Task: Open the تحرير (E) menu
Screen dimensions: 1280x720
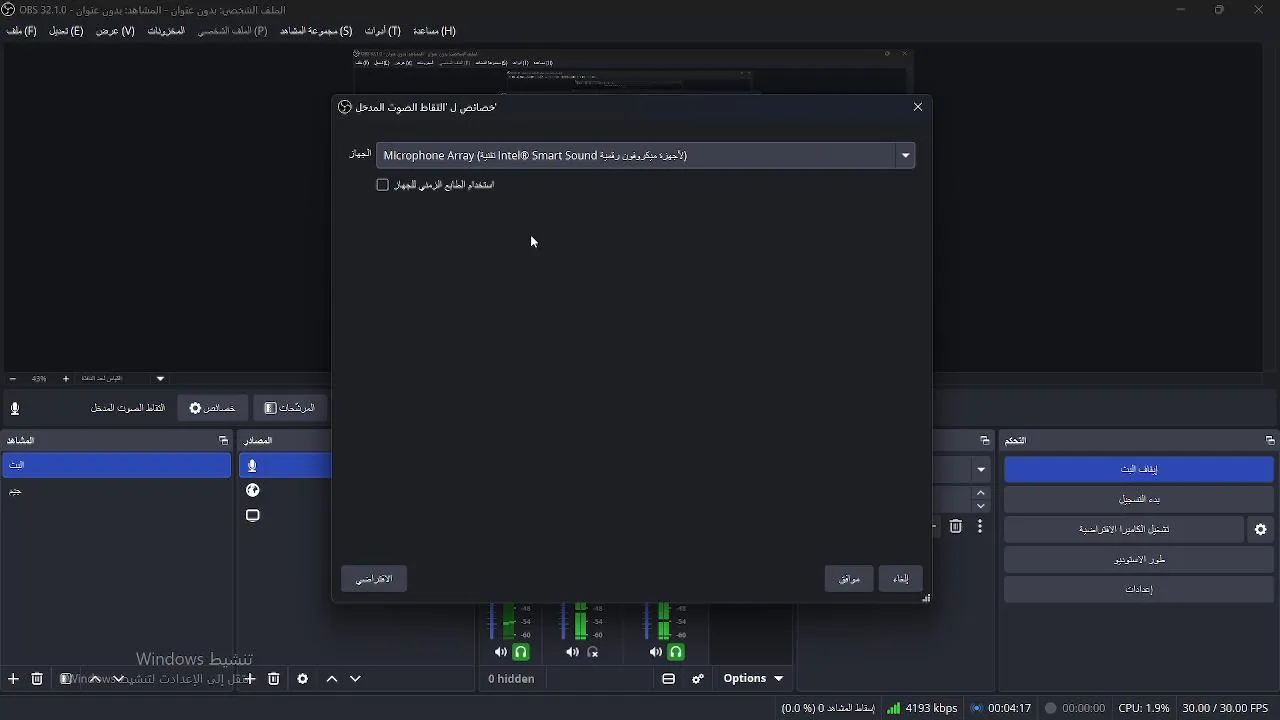Action: [66, 31]
